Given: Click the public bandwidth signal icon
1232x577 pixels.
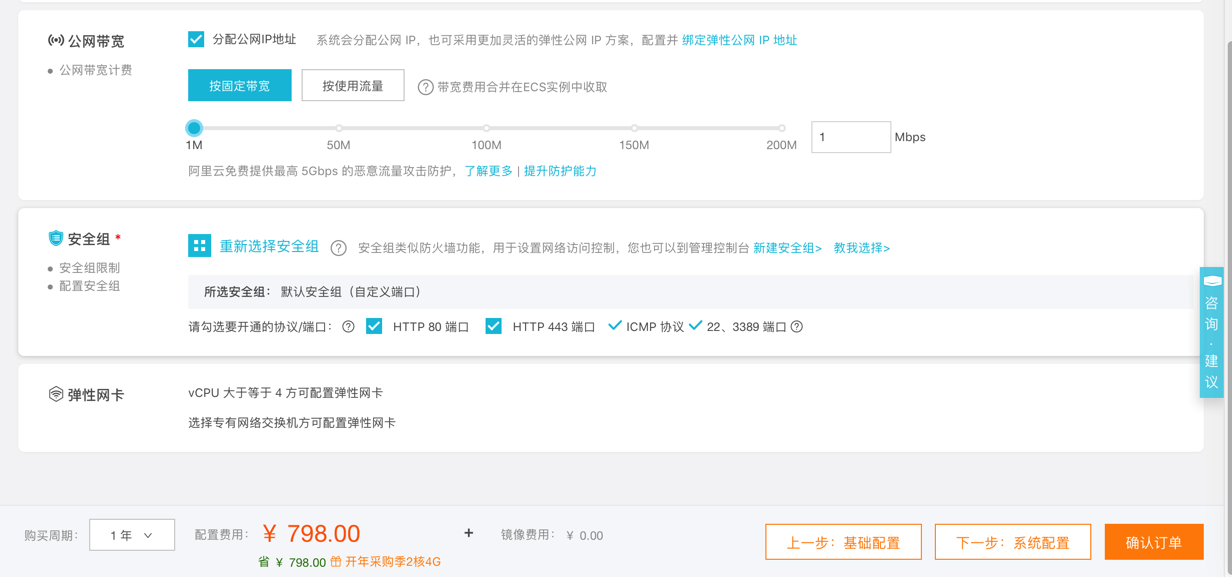Looking at the screenshot, I should [x=56, y=41].
